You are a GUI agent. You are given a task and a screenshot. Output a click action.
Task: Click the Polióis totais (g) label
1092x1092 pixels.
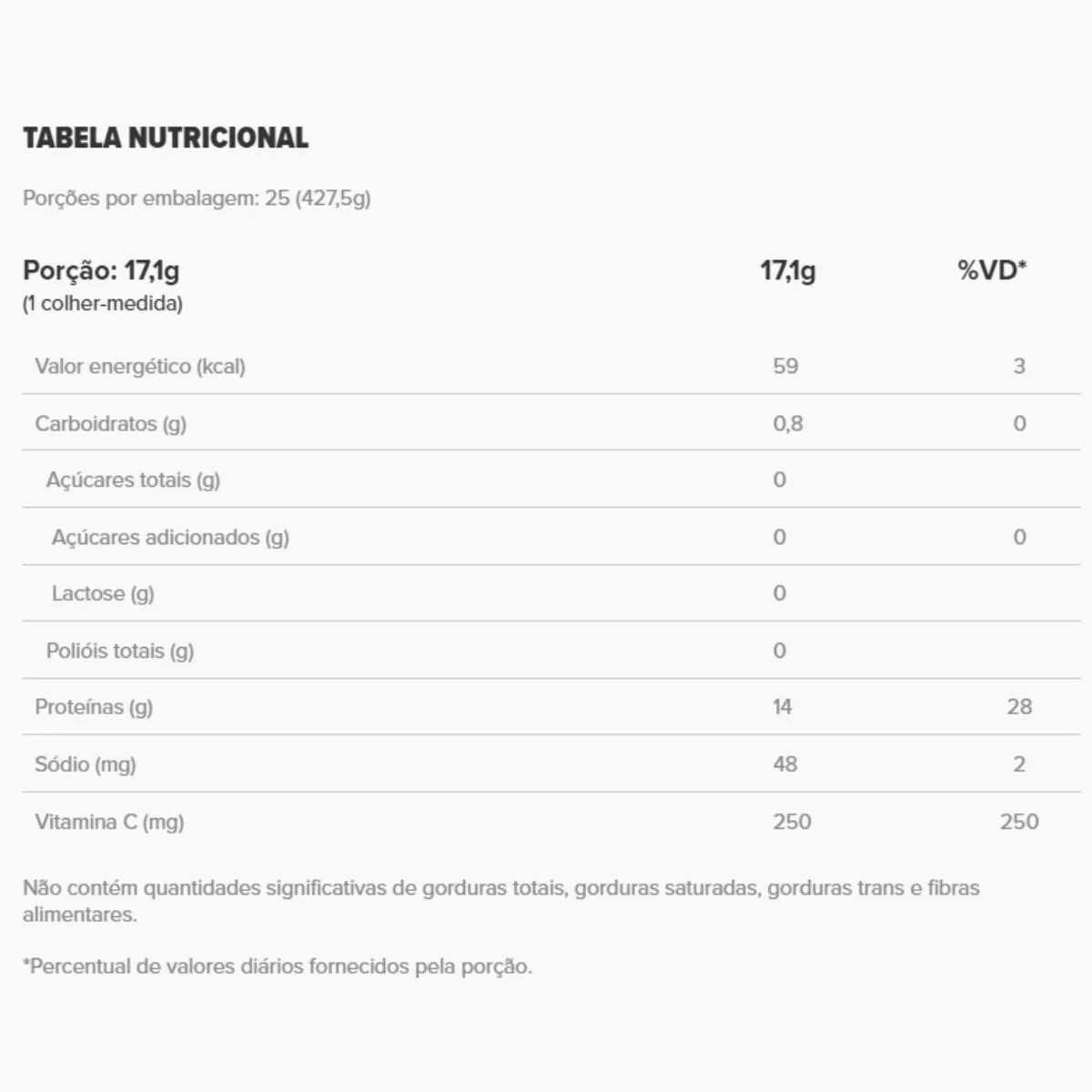click(120, 652)
